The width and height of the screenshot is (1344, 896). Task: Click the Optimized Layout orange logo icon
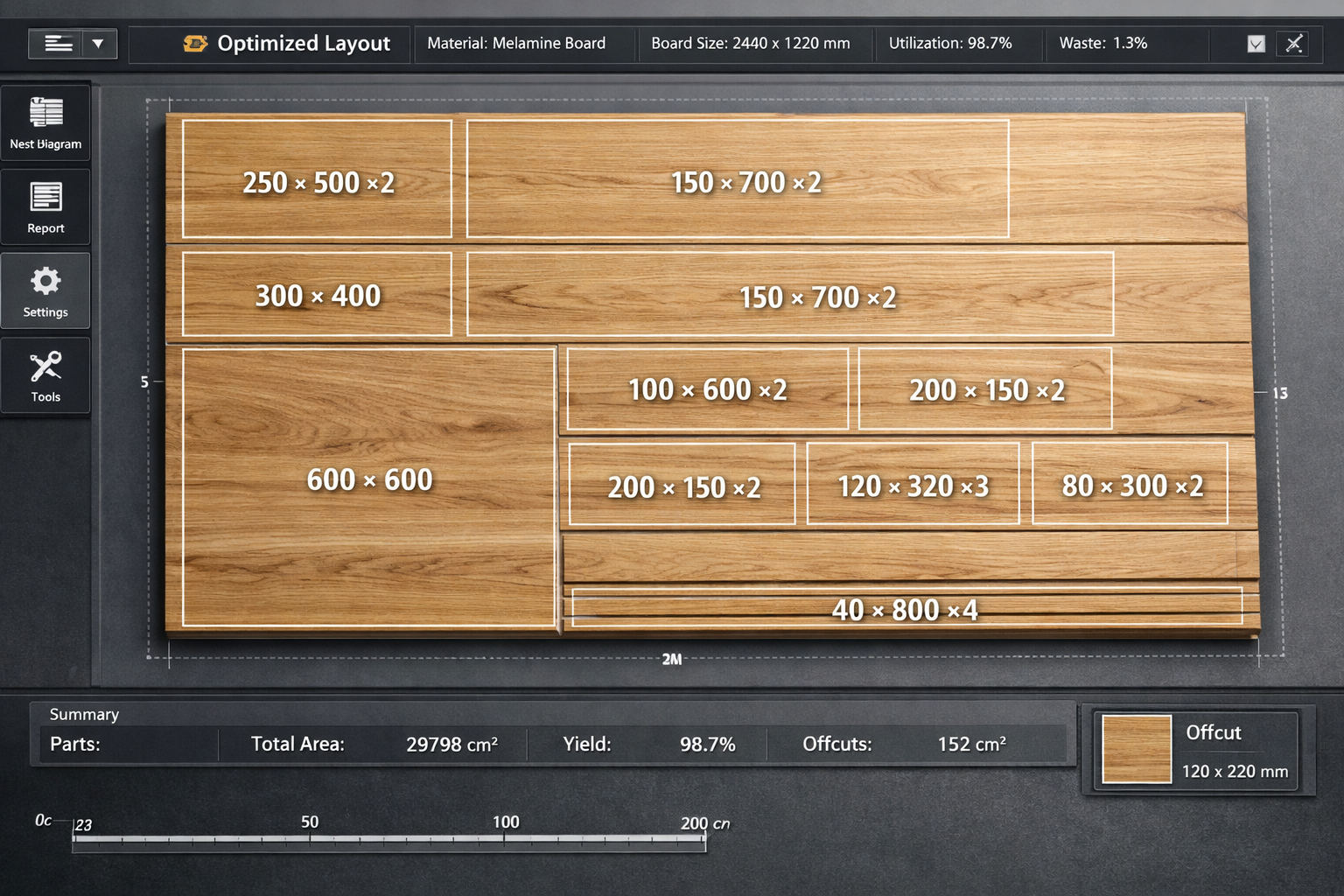pyautogui.click(x=195, y=43)
